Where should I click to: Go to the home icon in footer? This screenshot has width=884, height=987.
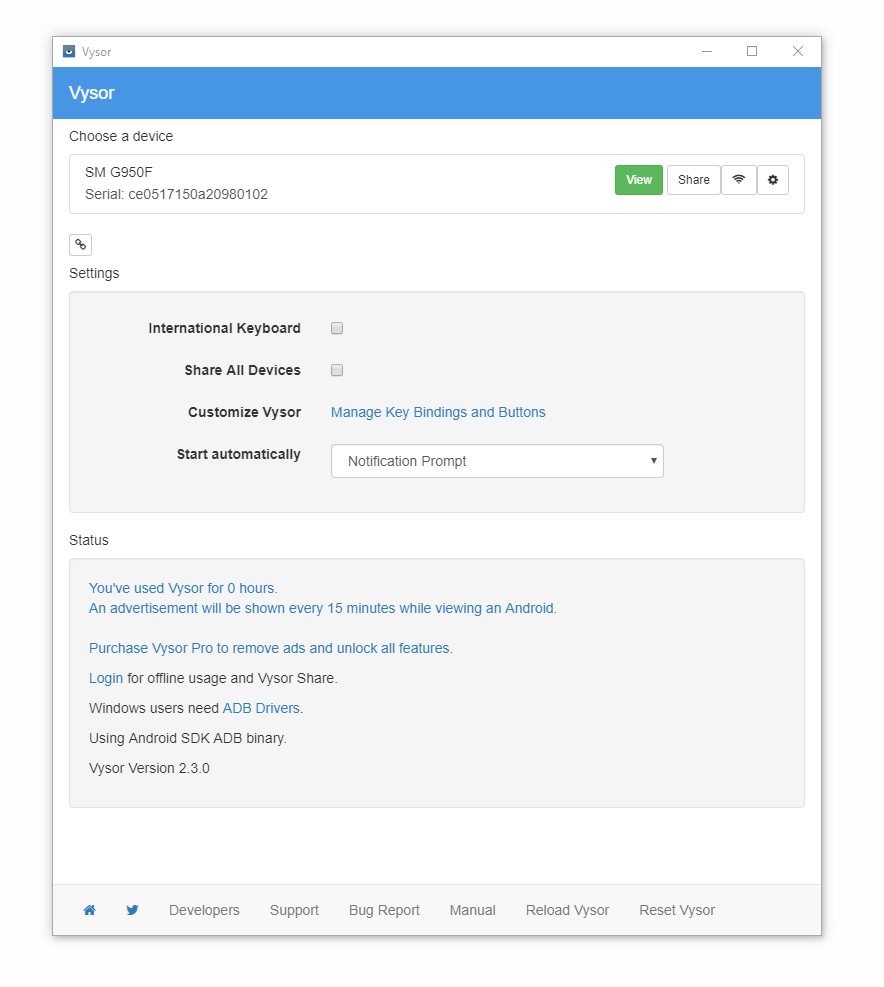89,910
